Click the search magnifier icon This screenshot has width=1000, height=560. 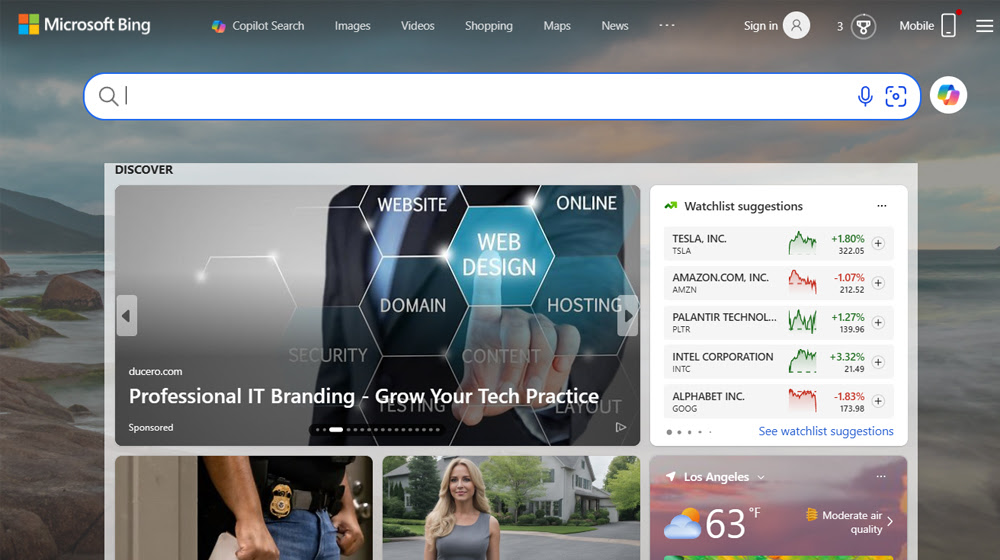click(x=108, y=96)
